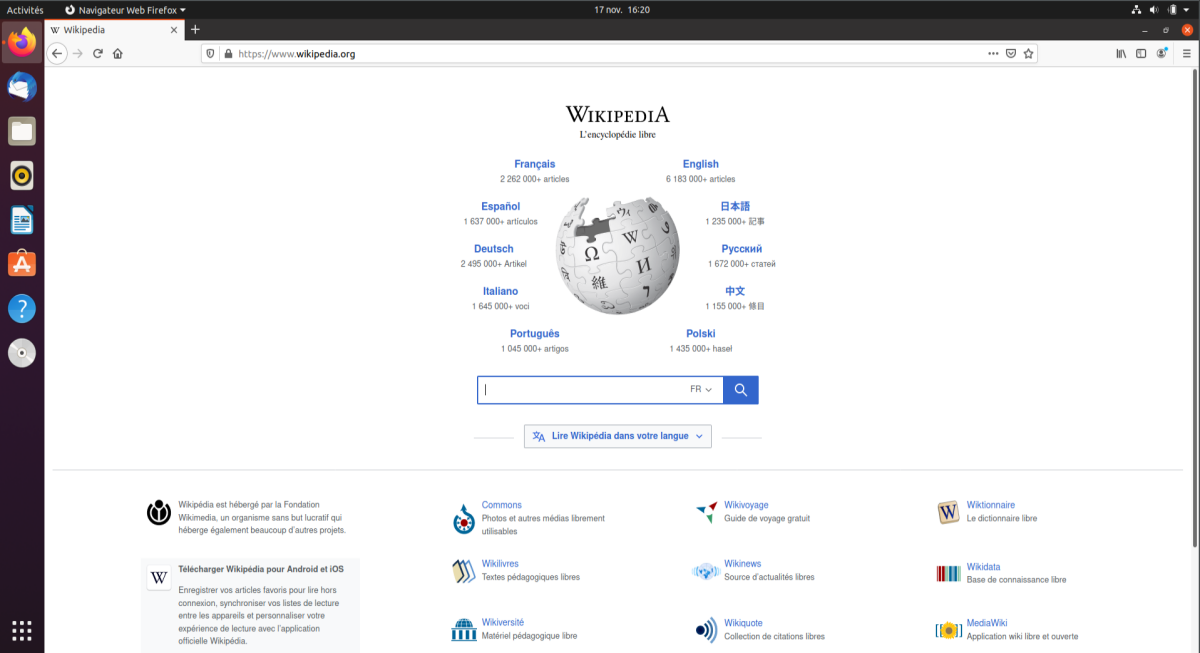The width and height of the screenshot is (1200, 653).
Task: Open the Italiano Wikipedia link
Action: (500, 291)
